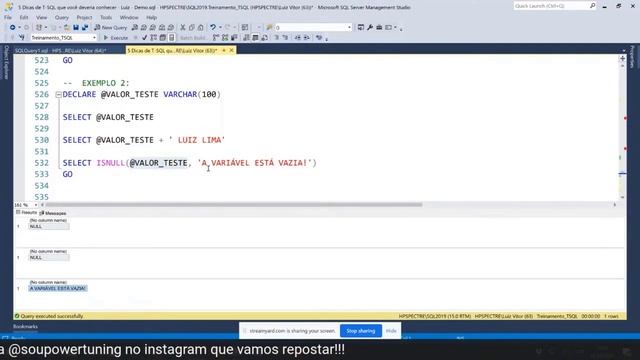Click the New Query toolbar button
This screenshot has height=360, width=640.
111,27
